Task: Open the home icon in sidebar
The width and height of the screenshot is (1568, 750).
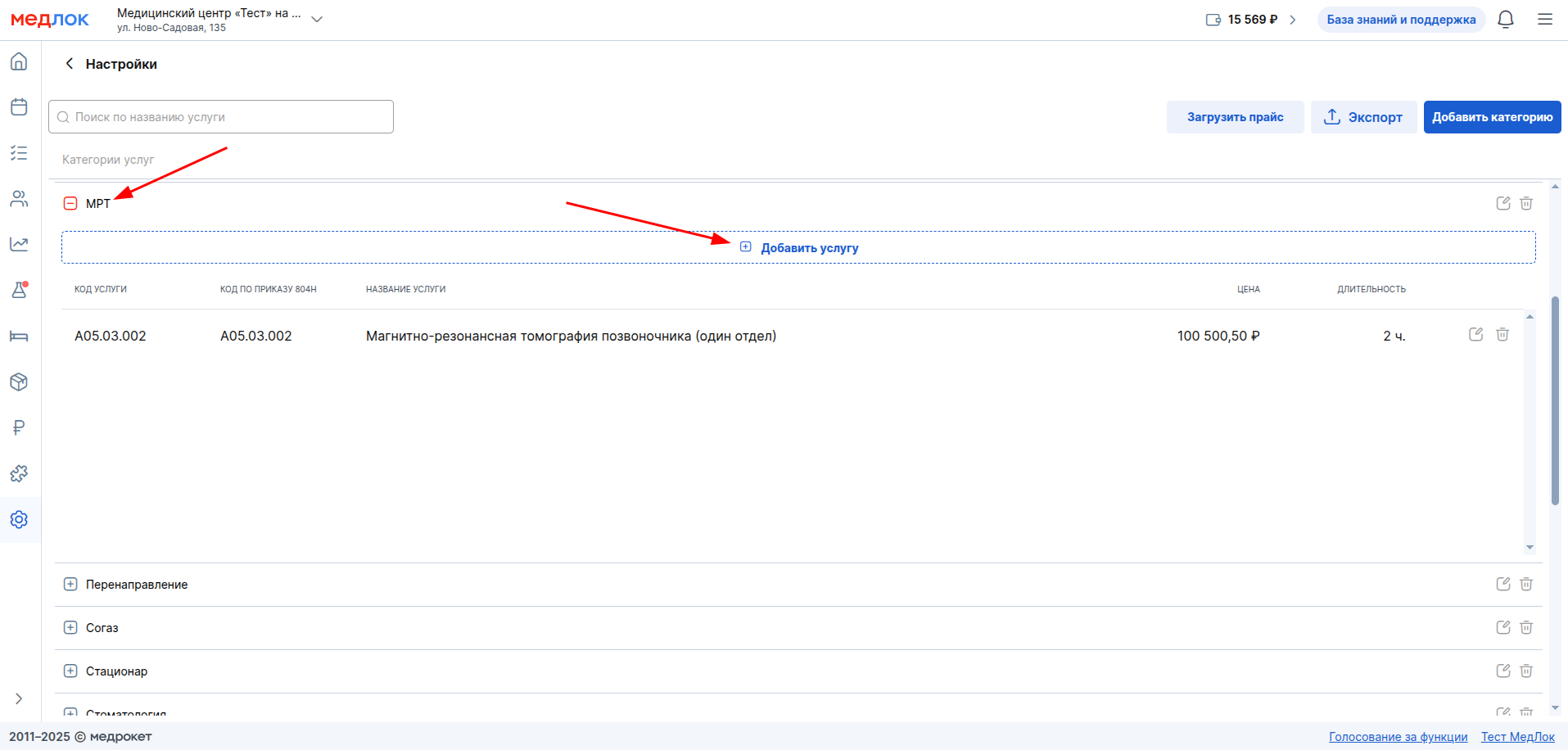Action: [19, 62]
